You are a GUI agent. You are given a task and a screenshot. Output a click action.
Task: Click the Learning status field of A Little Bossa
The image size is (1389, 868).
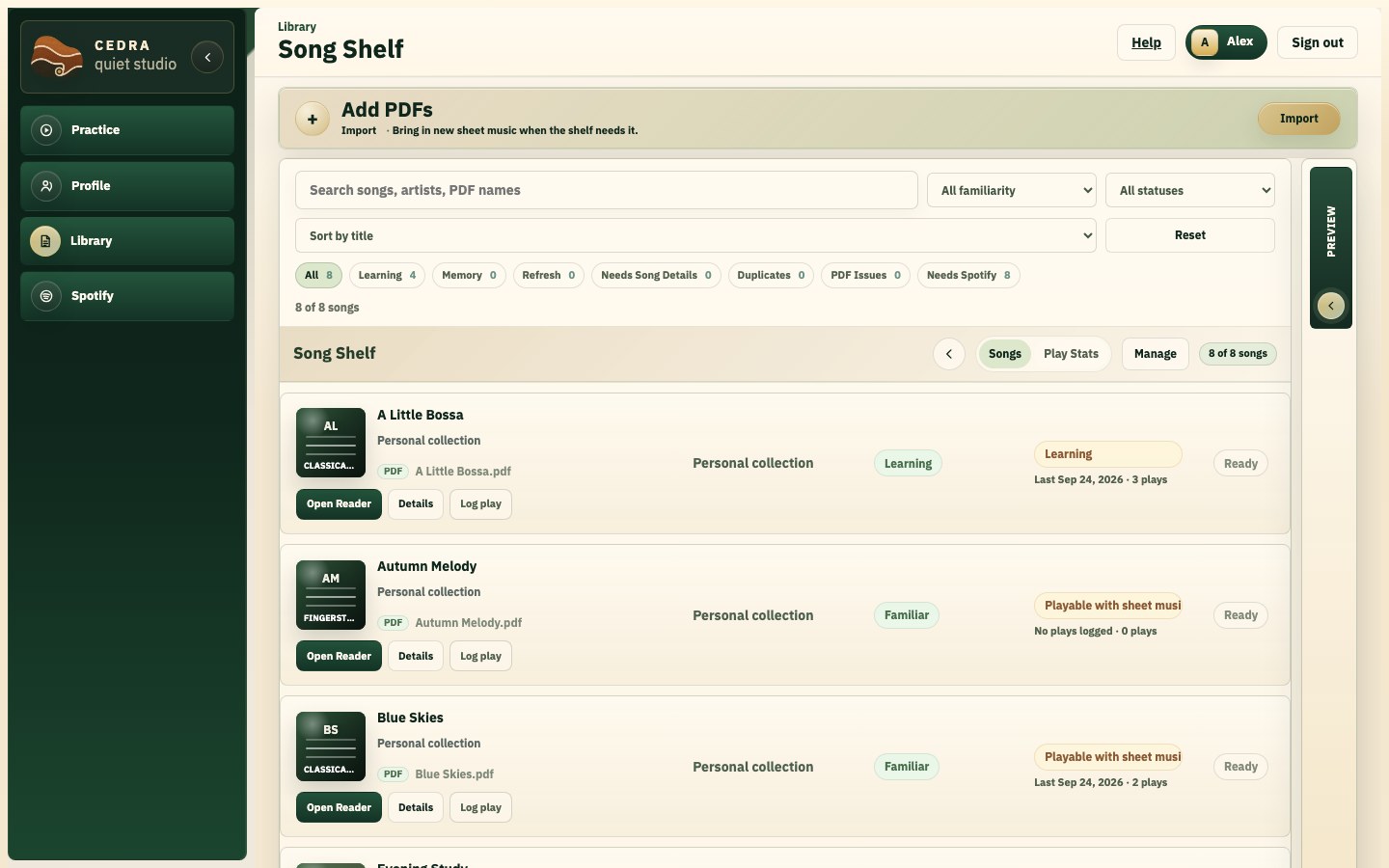(x=1108, y=454)
